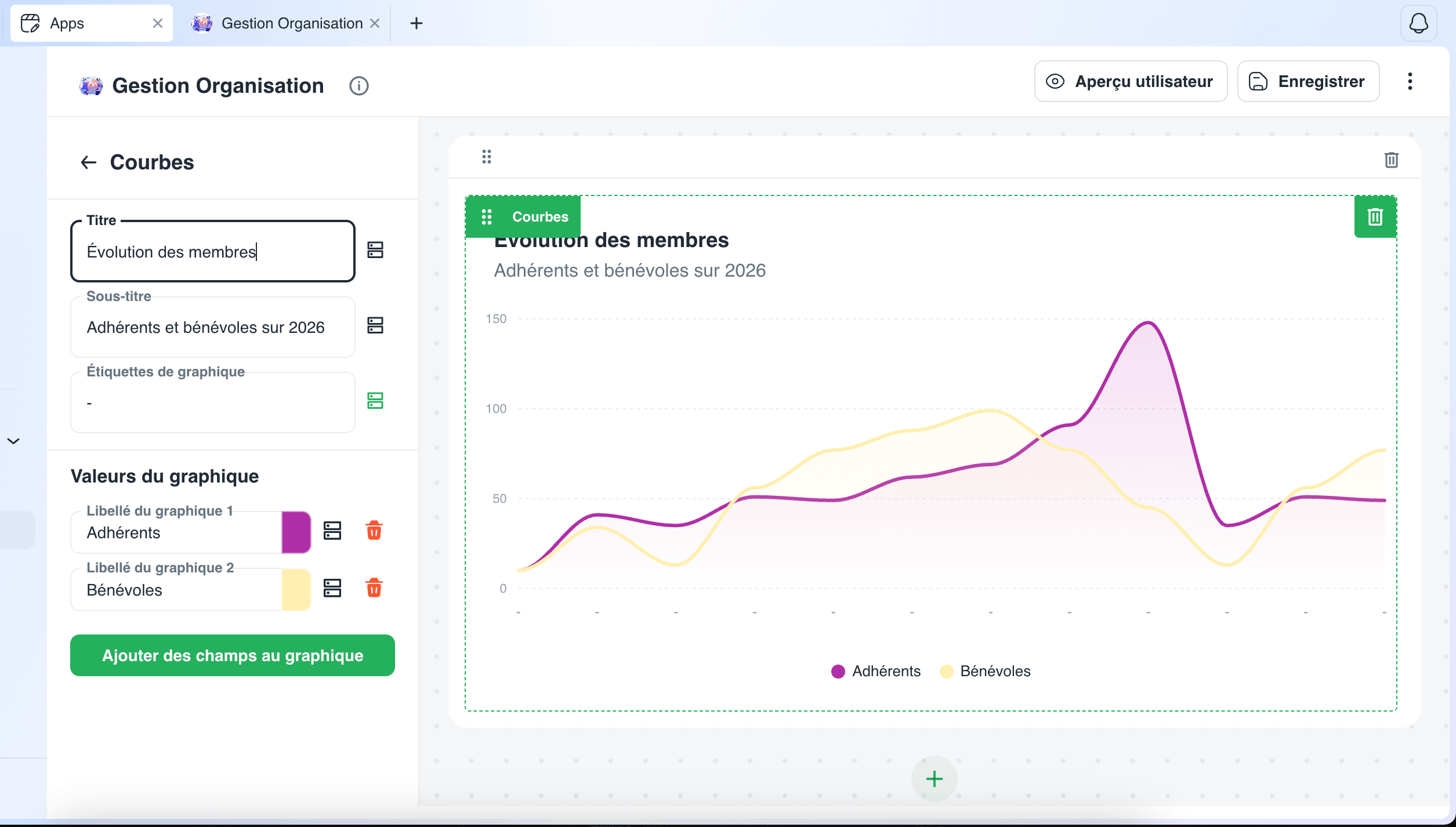Click the 100 y-axis label
The width and height of the screenshot is (1456, 827).
496,409
